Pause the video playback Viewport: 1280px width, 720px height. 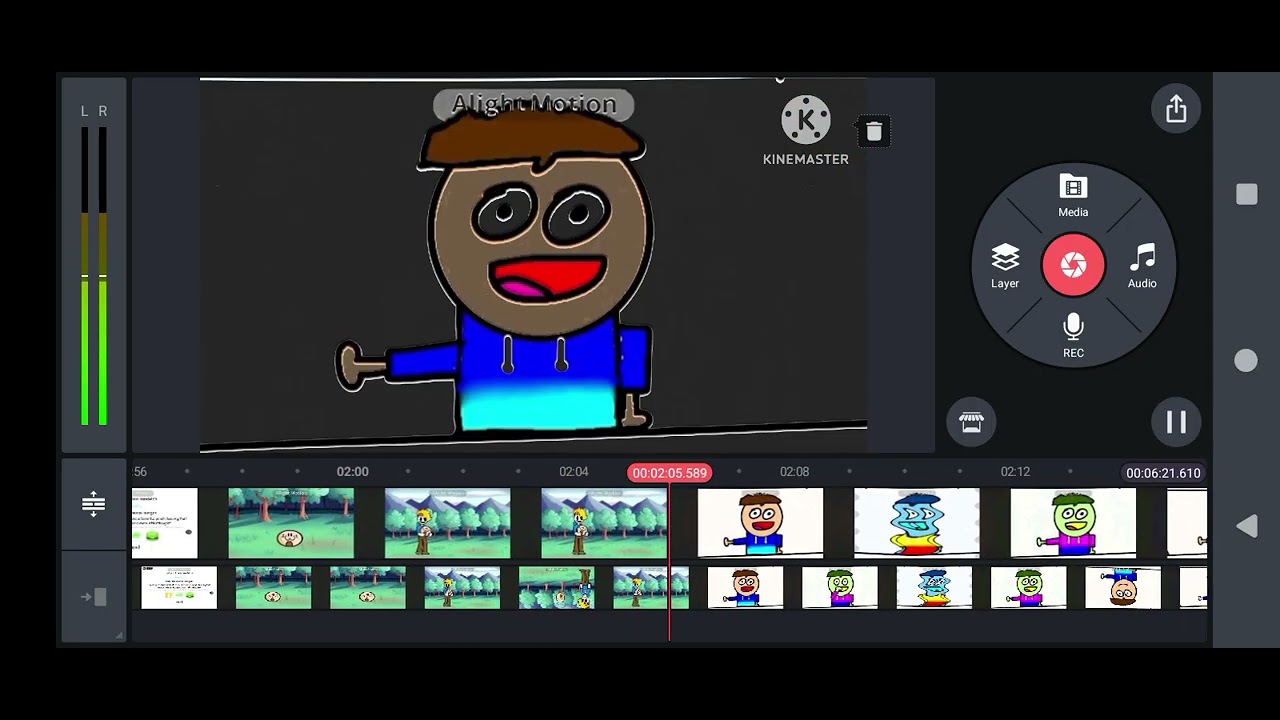point(1176,422)
